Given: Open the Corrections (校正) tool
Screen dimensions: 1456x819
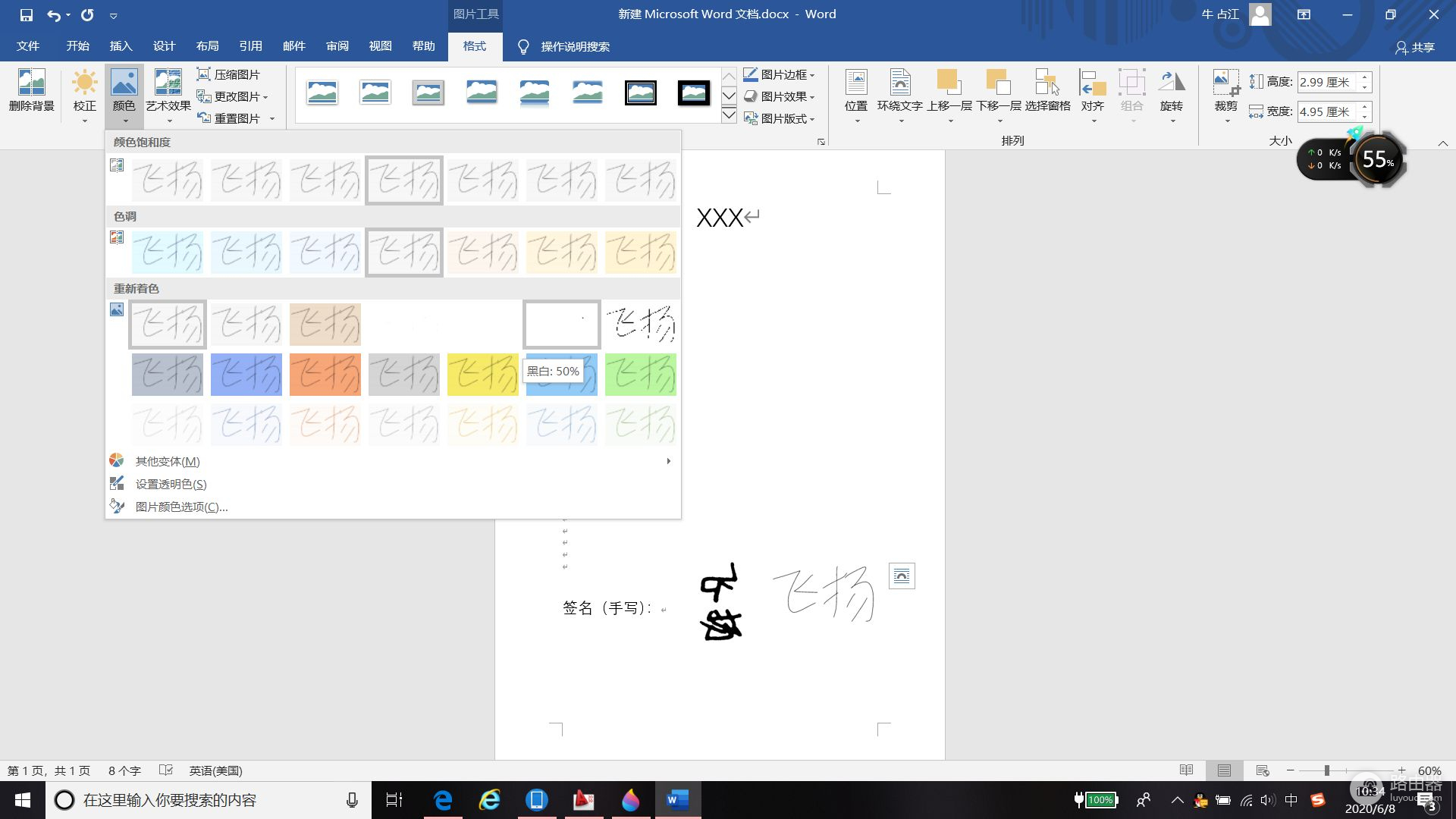Looking at the screenshot, I should click(84, 83).
